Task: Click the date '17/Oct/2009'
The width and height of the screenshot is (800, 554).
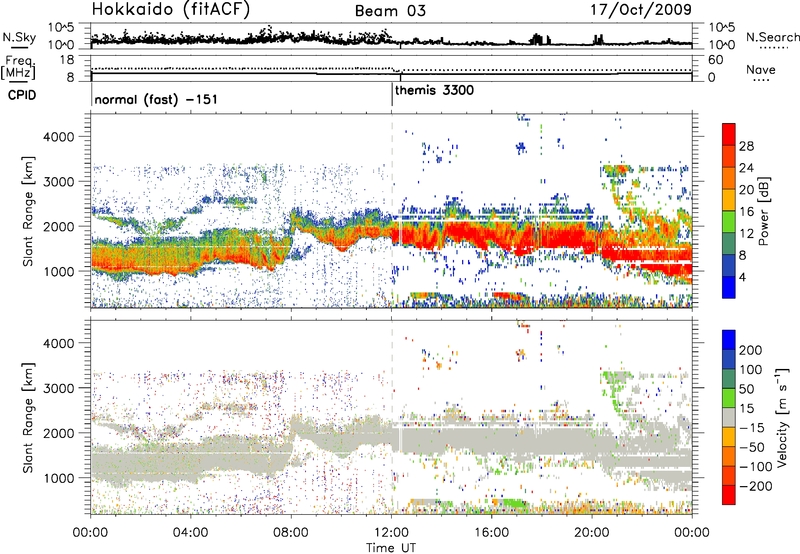Action: 641,10
